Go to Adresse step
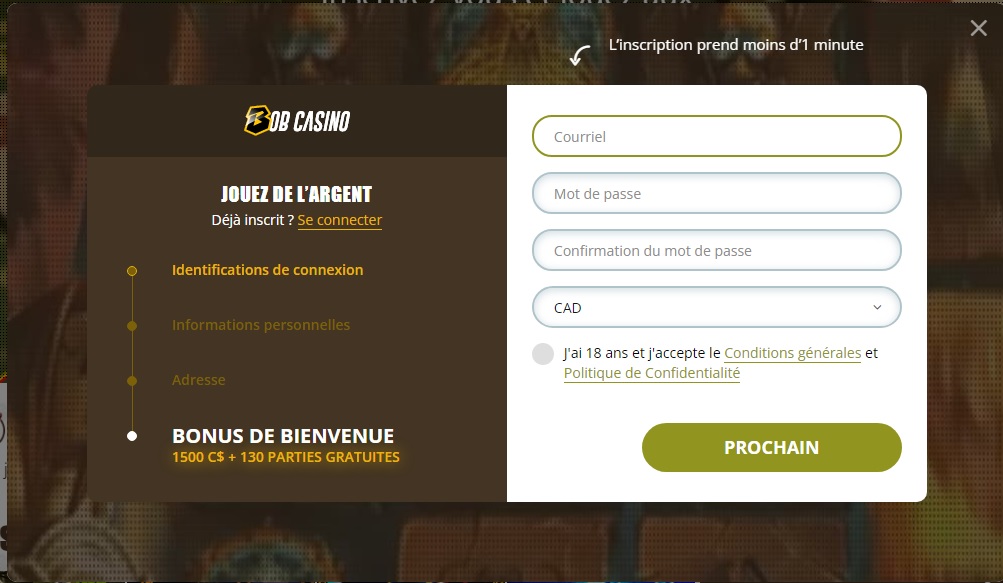Viewport: 1003px width, 583px height. (198, 380)
